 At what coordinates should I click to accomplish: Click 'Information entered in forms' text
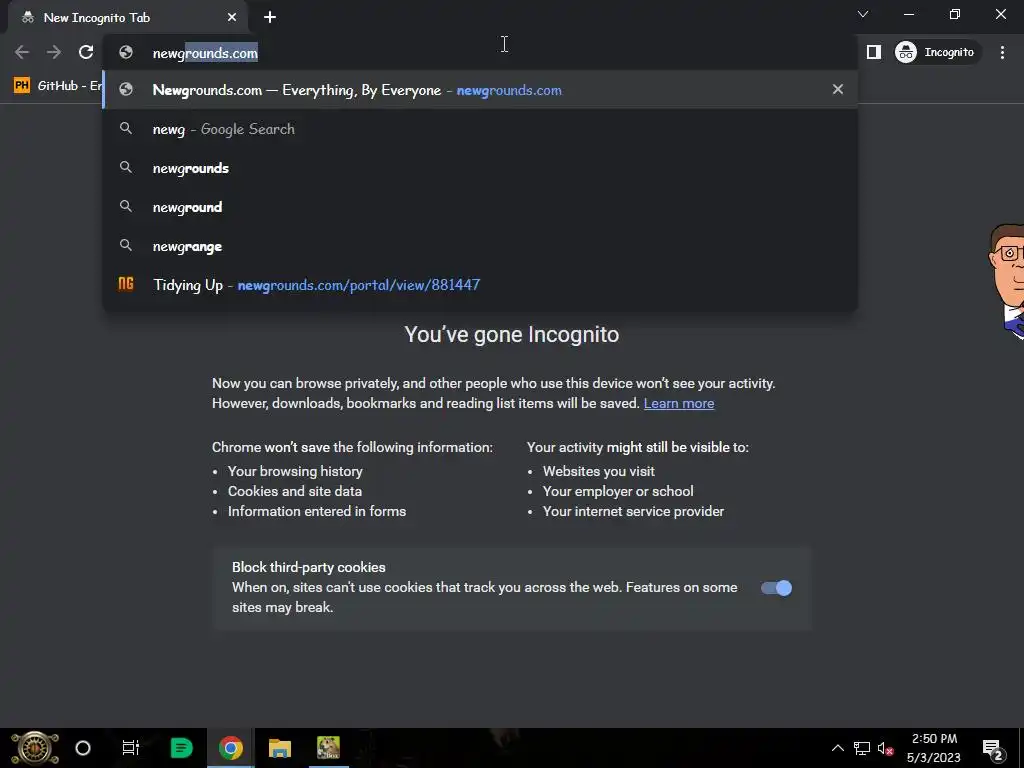317,511
